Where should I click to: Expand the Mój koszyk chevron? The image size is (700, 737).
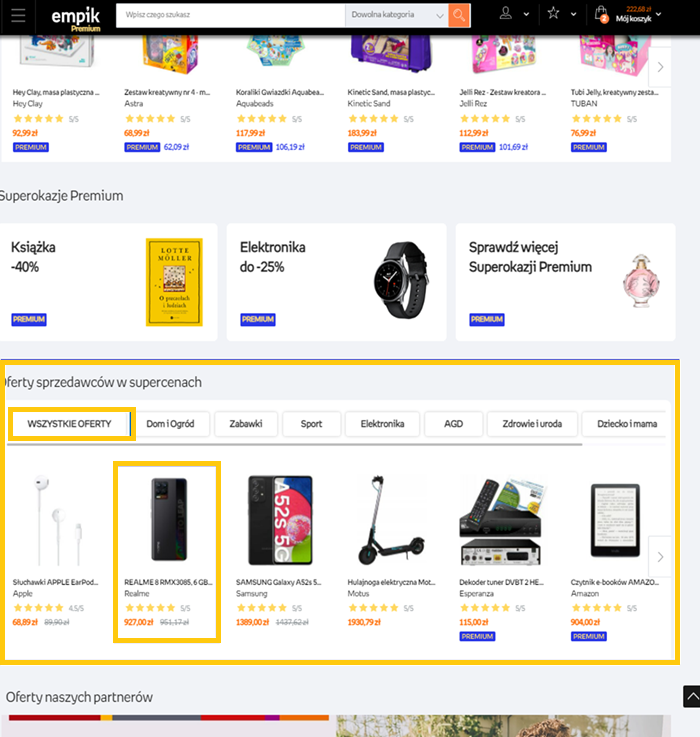tap(659, 14)
